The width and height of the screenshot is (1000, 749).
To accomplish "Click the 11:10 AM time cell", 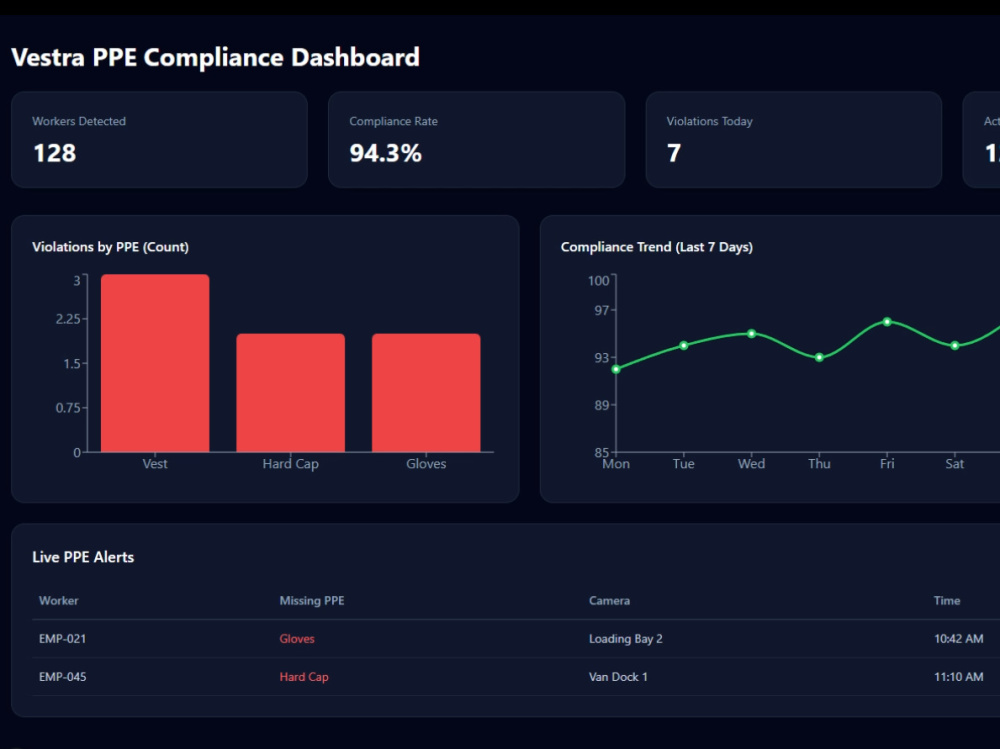I will pos(959,677).
